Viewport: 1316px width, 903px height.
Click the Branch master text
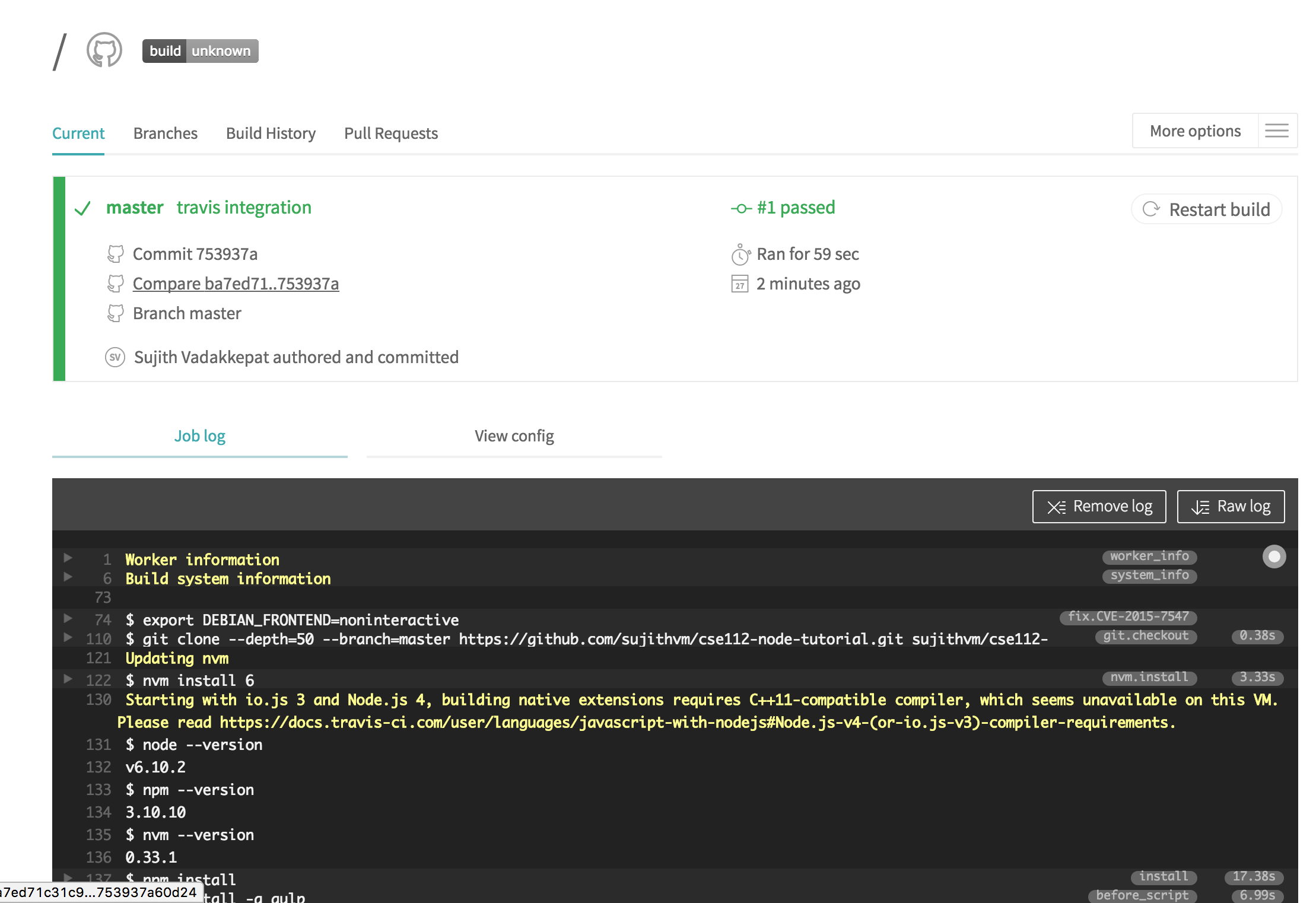coord(187,314)
